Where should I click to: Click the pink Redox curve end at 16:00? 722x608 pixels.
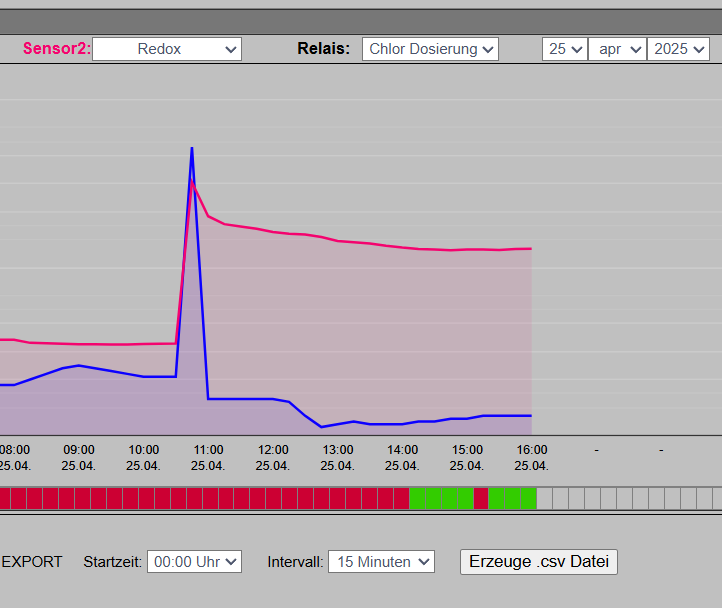(x=531, y=249)
